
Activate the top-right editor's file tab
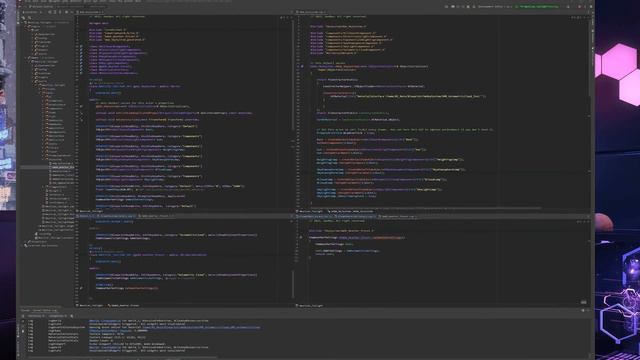(x=311, y=12)
